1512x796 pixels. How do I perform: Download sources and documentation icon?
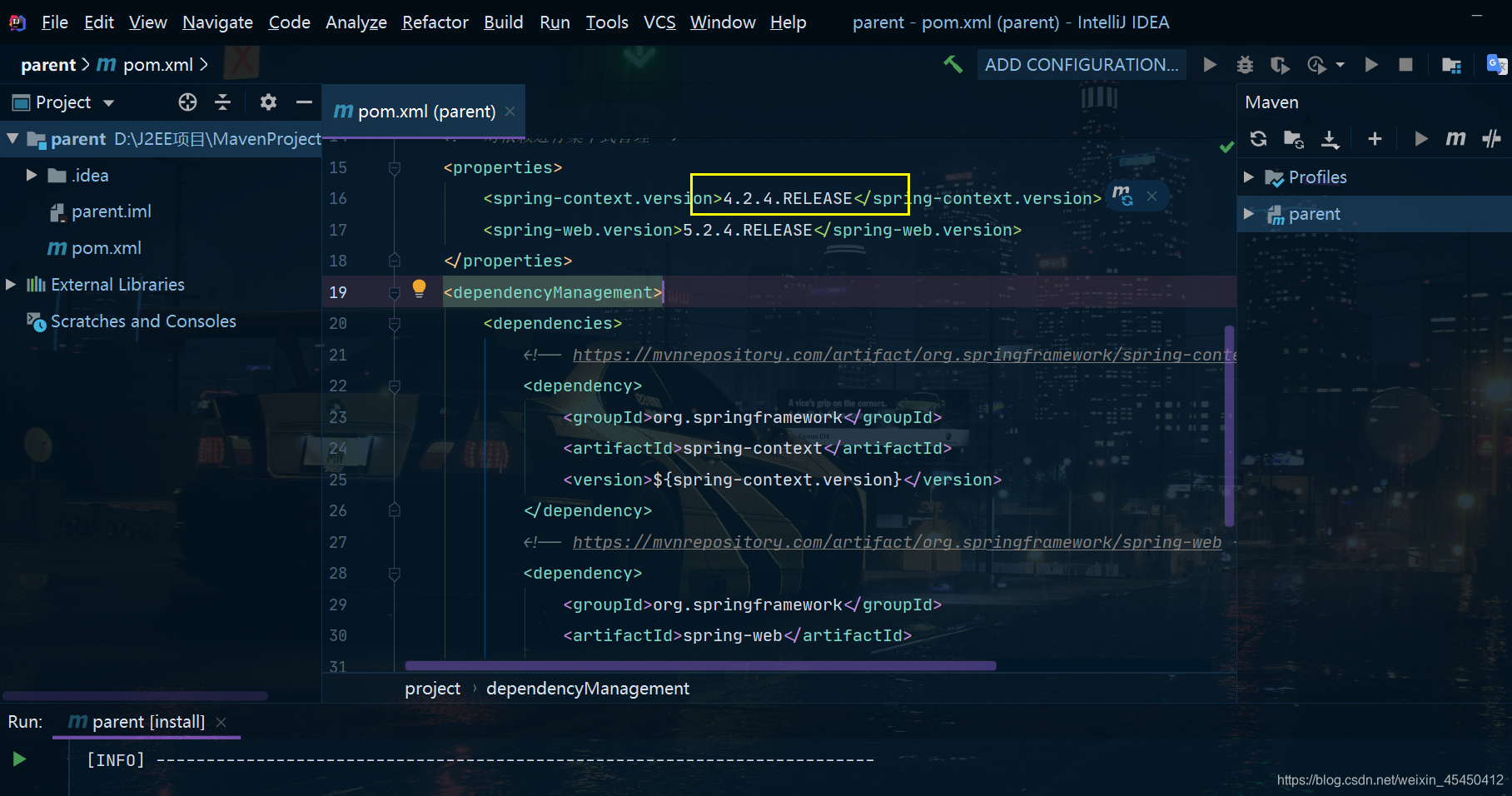(x=1330, y=138)
